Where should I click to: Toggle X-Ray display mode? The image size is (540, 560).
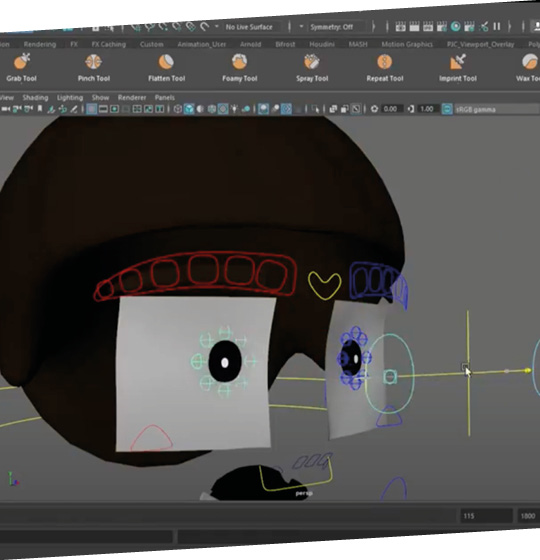333,109
